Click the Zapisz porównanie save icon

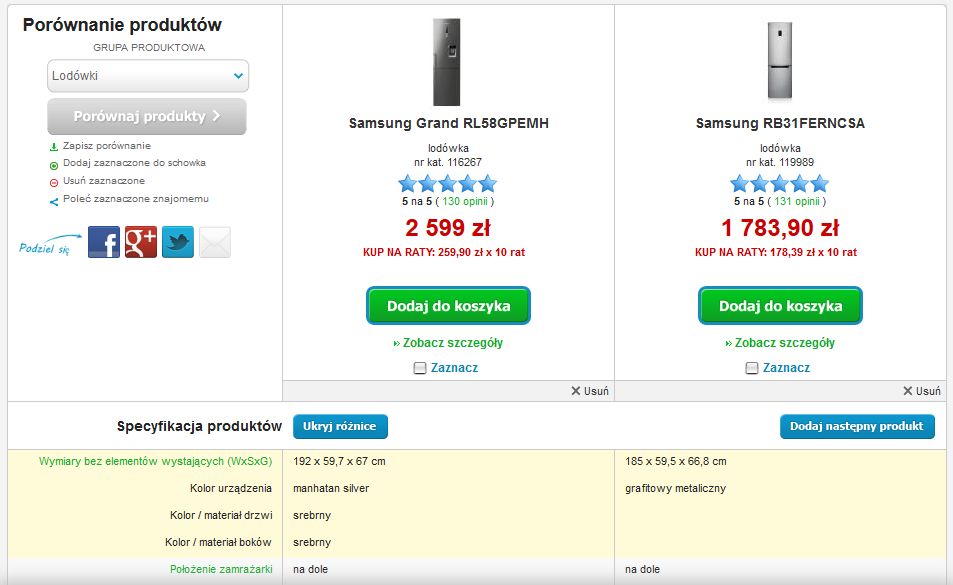click(x=54, y=146)
